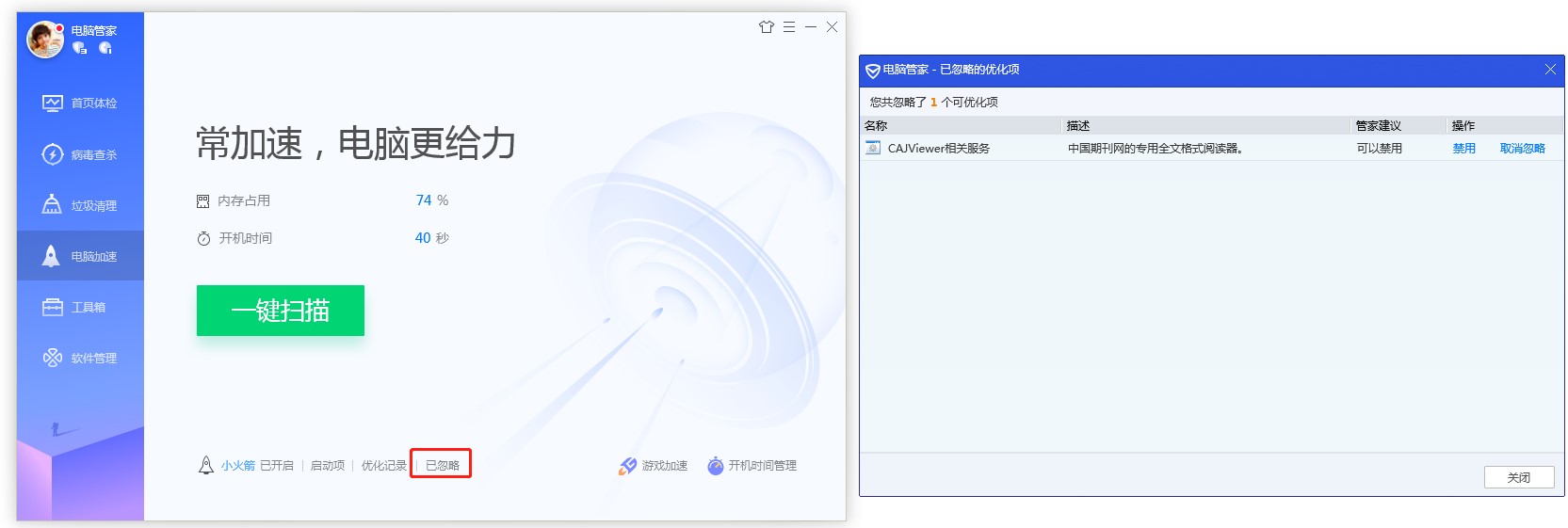Viewport: 1568px width, 528px height.
Task: Click the 关闭 button in dialog
Action: [1519, 477]
